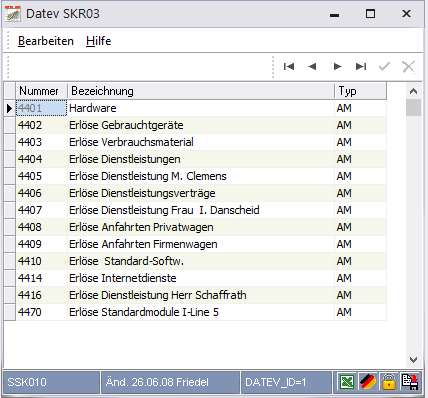This screenshot has width=428, height=398.
Task: Jump to the last record
Action: tap(361, 67)
